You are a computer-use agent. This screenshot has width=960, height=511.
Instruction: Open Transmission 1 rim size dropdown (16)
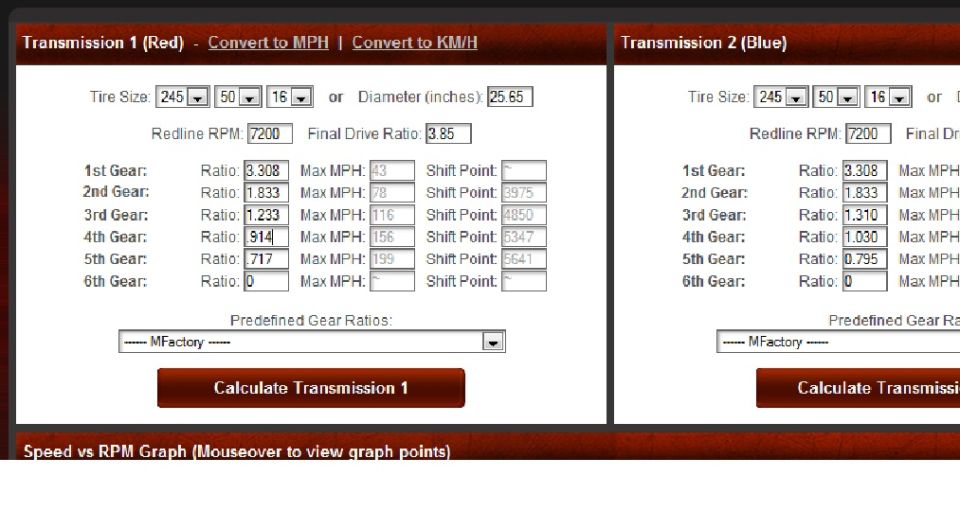(x=290, y=97)
